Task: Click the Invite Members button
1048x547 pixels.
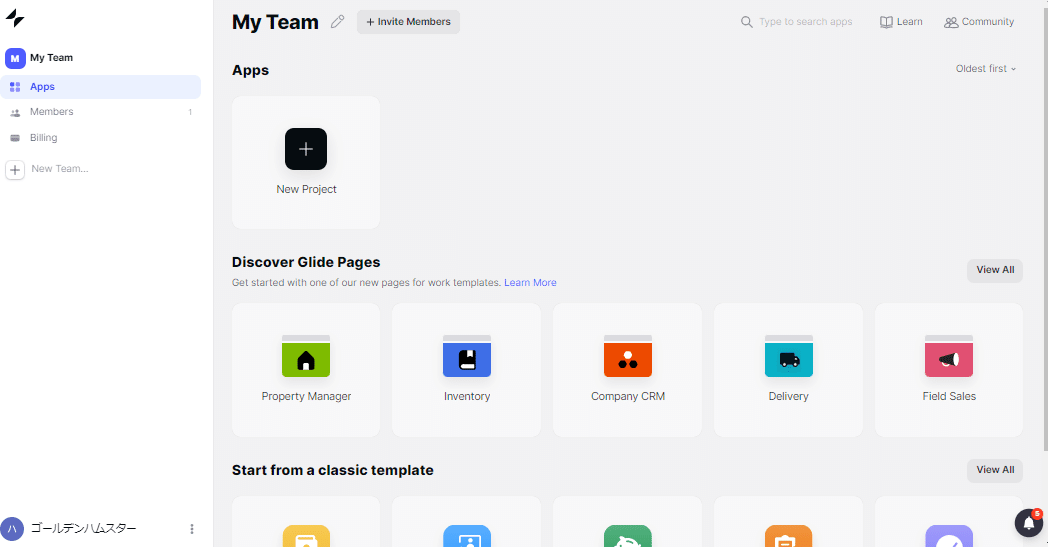Action: (x=408, y=21)
